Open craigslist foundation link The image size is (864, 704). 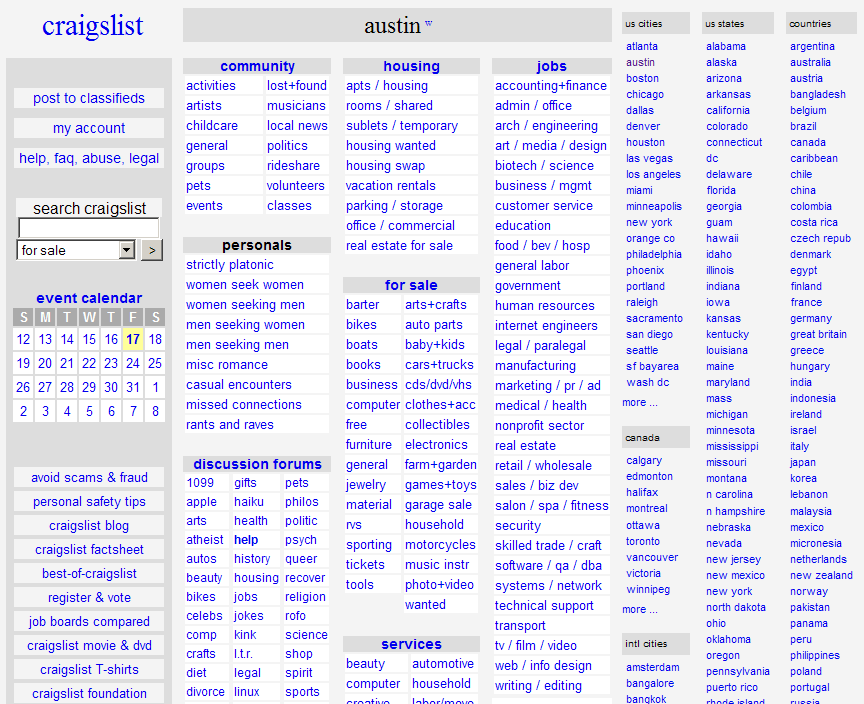click(89, 694)
